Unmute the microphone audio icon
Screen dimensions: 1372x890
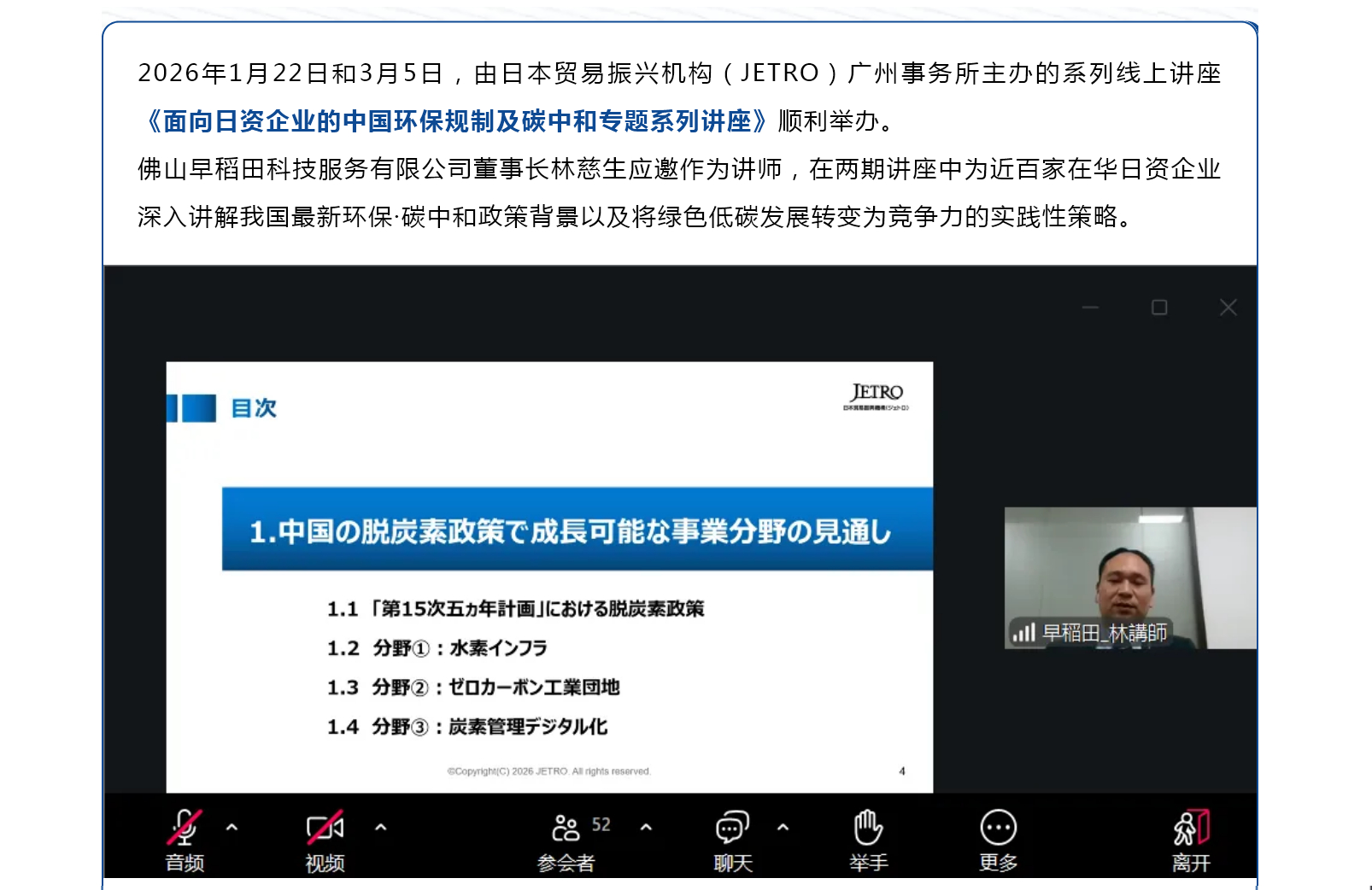click(185, 827)
